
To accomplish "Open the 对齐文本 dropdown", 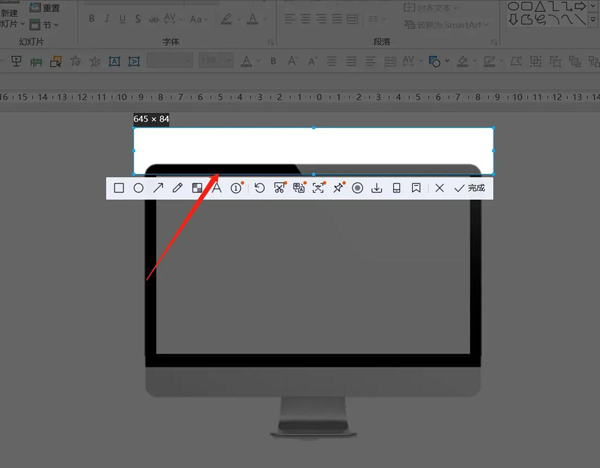I will click(431, 8).
